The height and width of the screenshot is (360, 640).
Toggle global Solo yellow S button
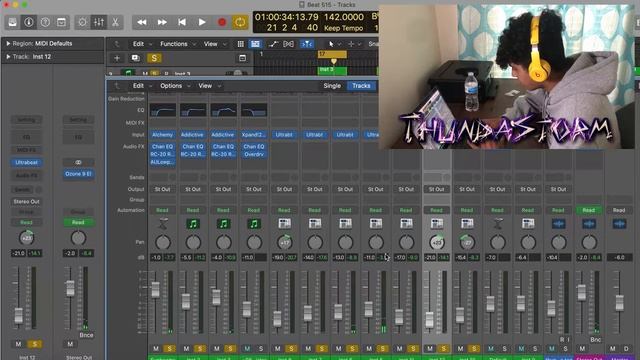154,58
